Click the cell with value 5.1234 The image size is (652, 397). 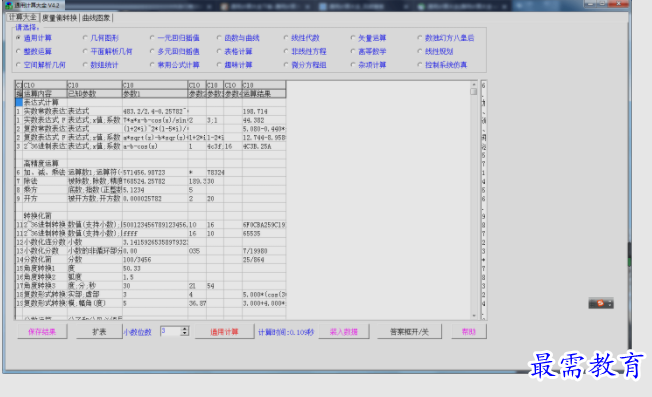[x=155, y=190]
